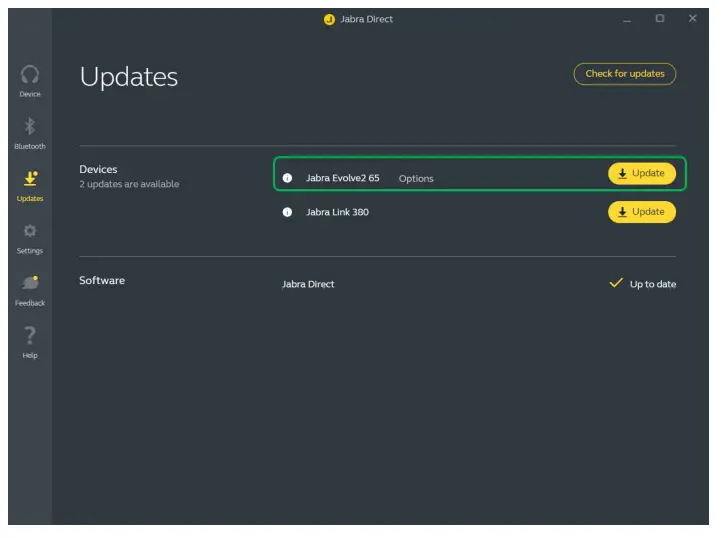Click the Jabra logo in title bar

coord(329,19)
